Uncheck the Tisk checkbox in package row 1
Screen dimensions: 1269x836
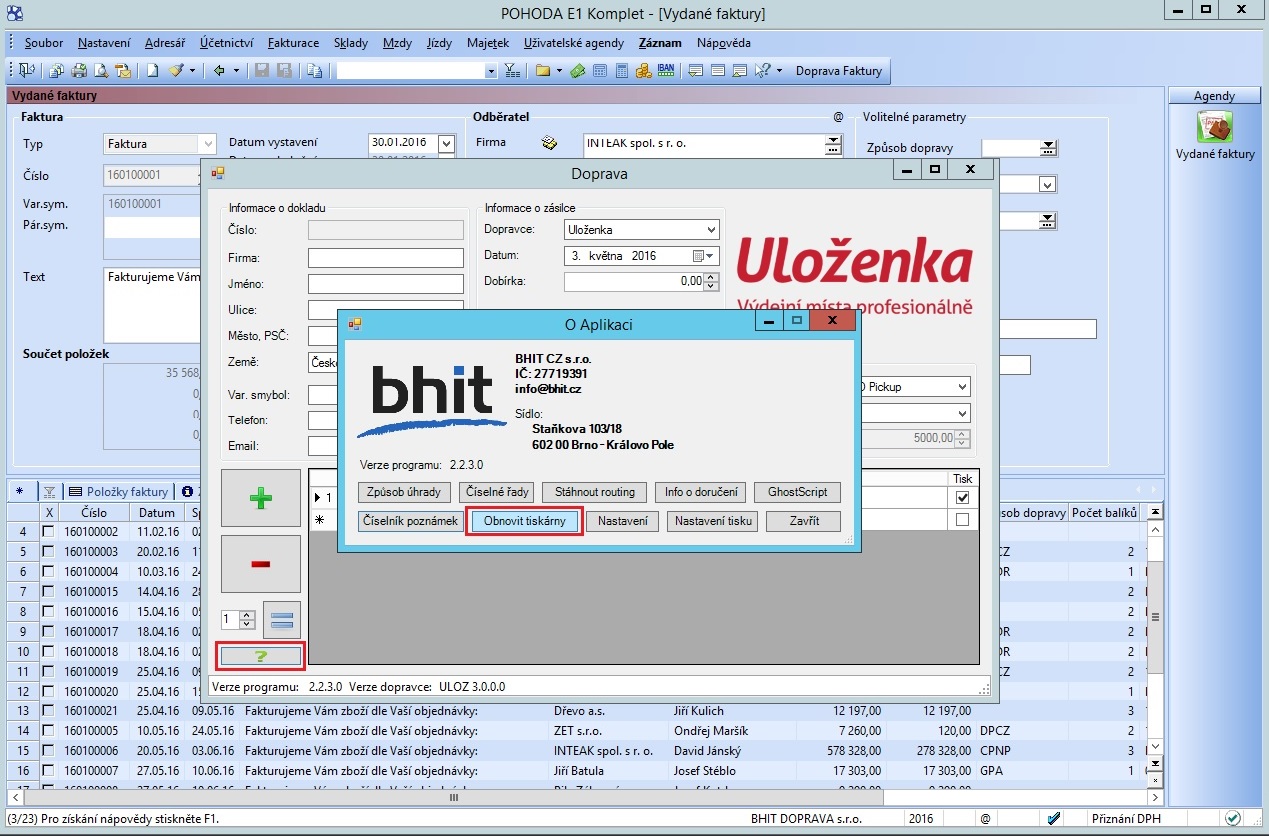click(962, 498)
